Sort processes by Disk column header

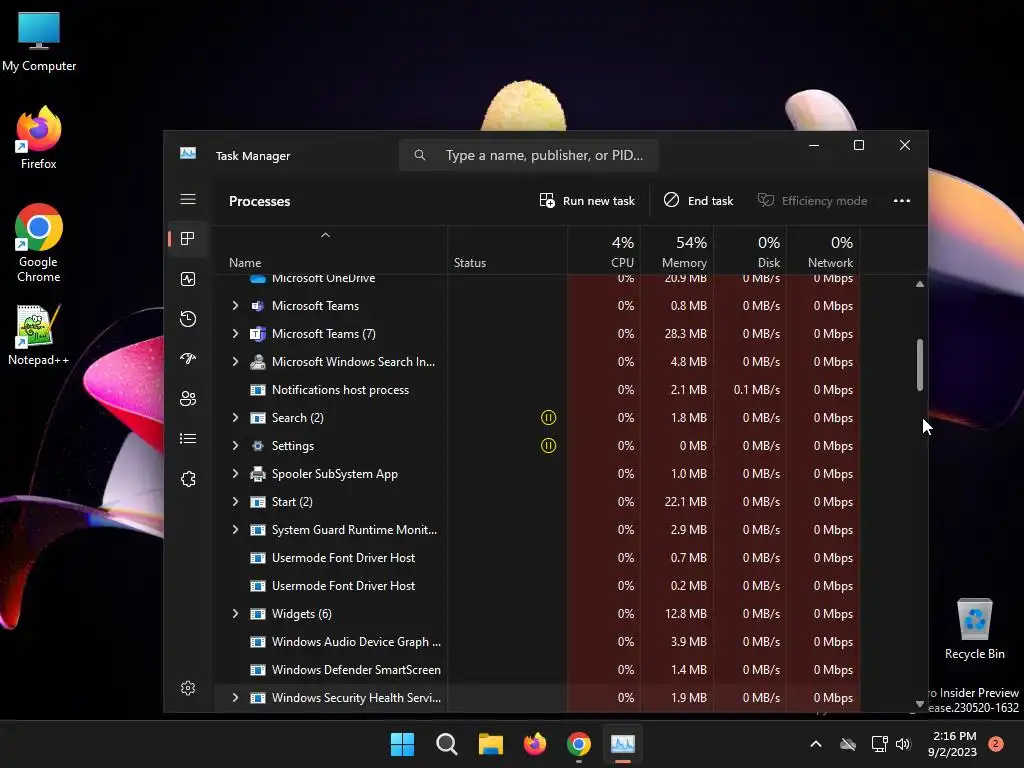coord(750,251)
